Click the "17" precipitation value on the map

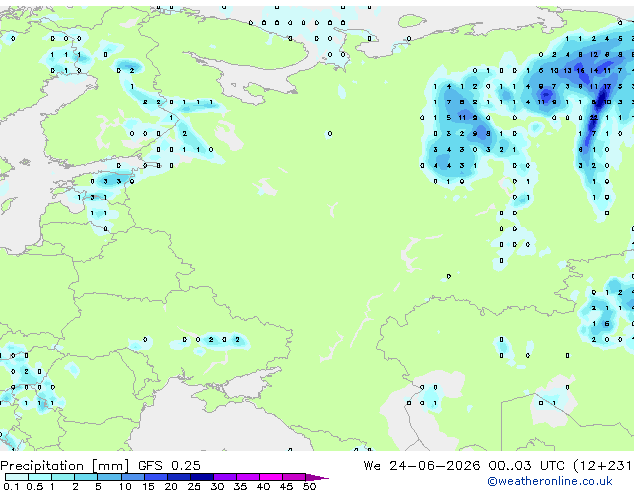[607, 86]
